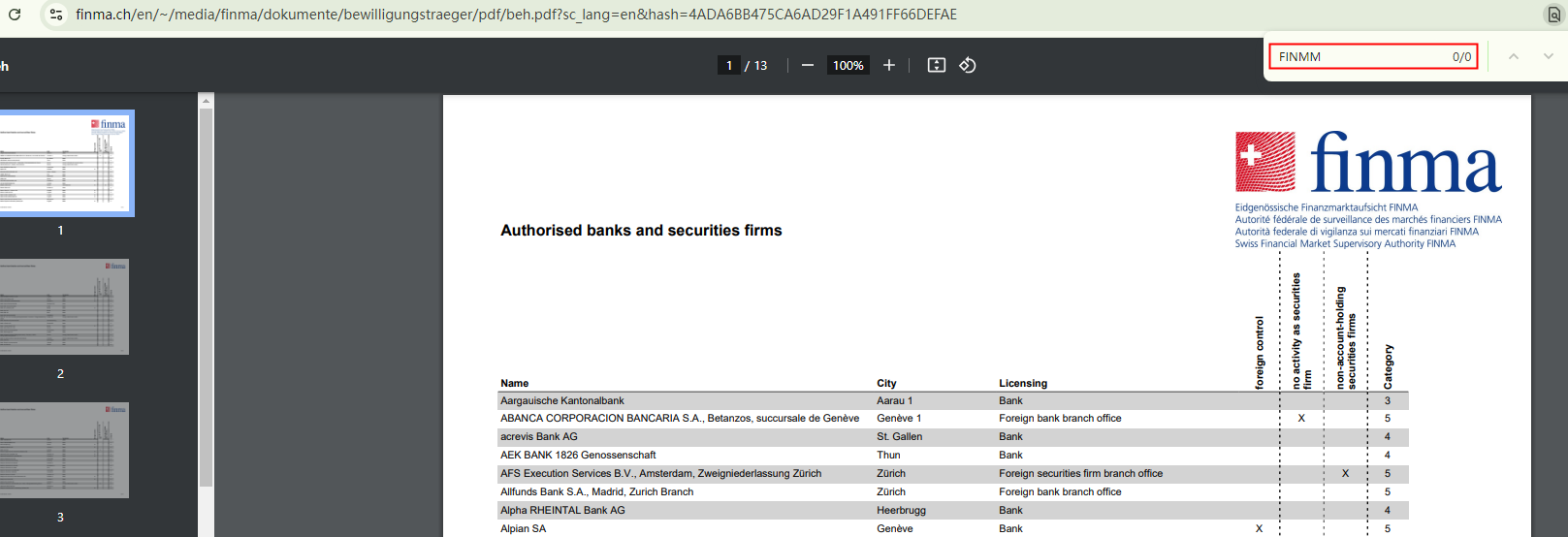Open site information icon in address bar
The width and height of the screenshot is (1568, 537).
[x=56, y=15]
